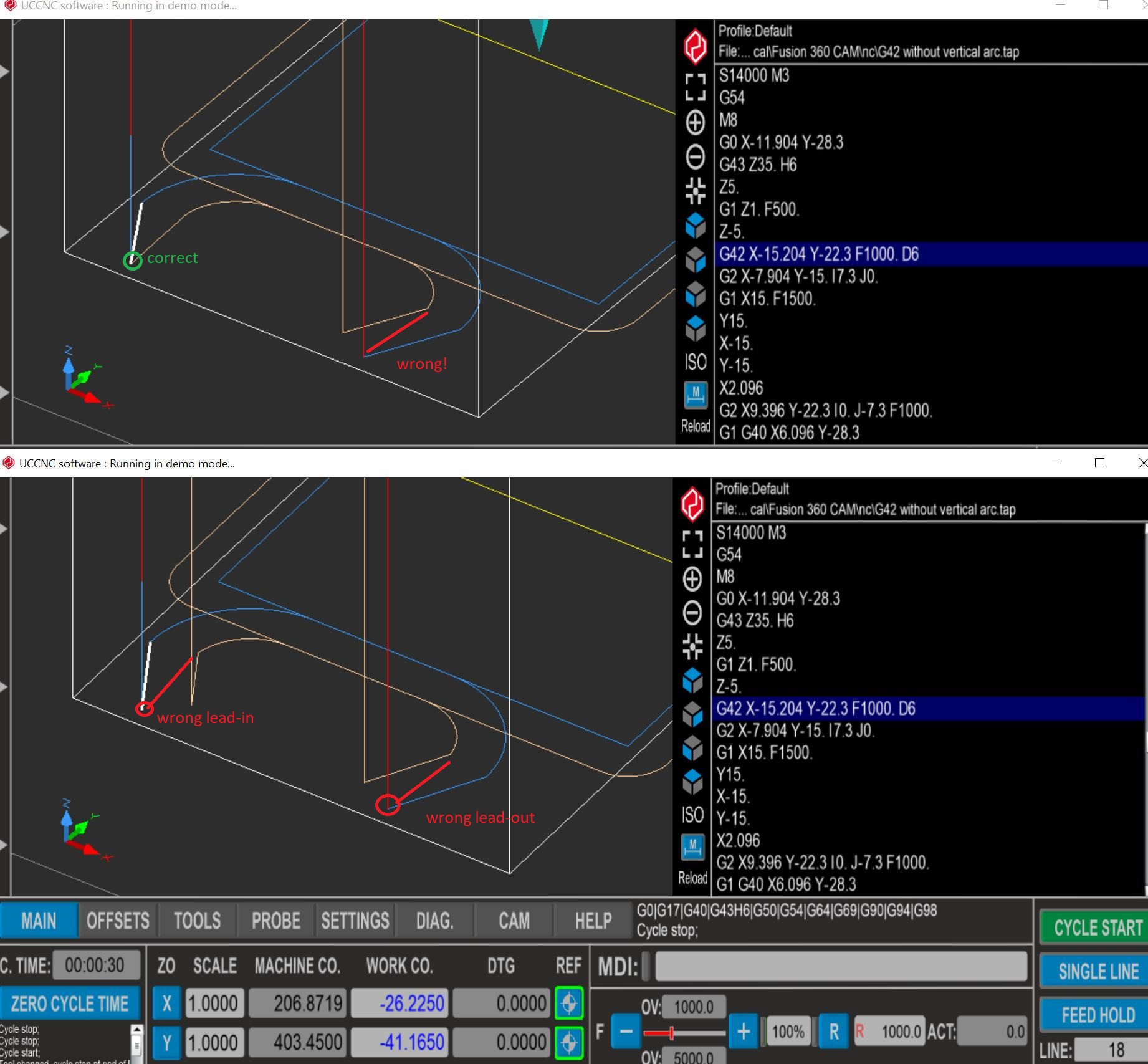Click the X scale field showing 1.0000
The width and height of the screenshot is (1148, 1064).
(x=214, y=1003)
